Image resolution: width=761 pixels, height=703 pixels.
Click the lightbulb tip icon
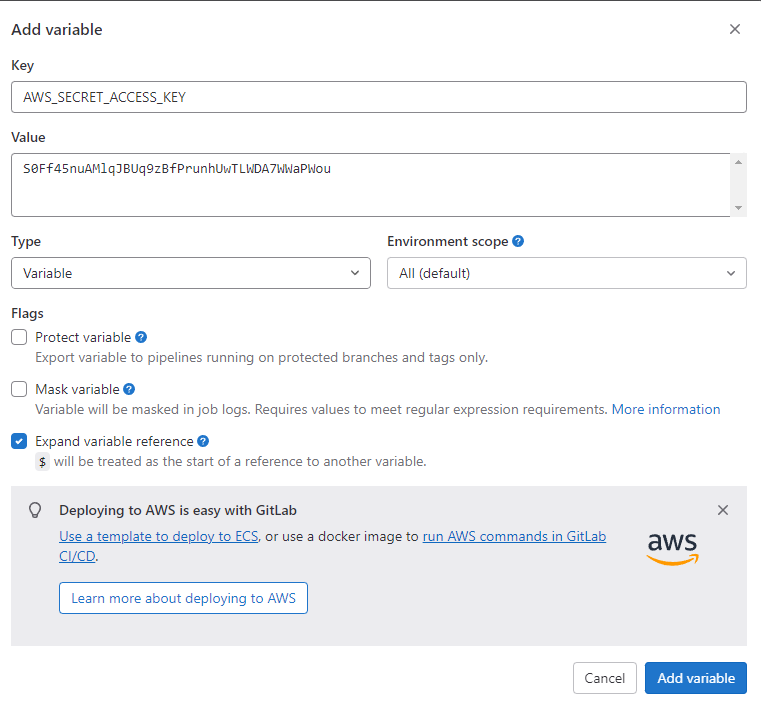35,510
